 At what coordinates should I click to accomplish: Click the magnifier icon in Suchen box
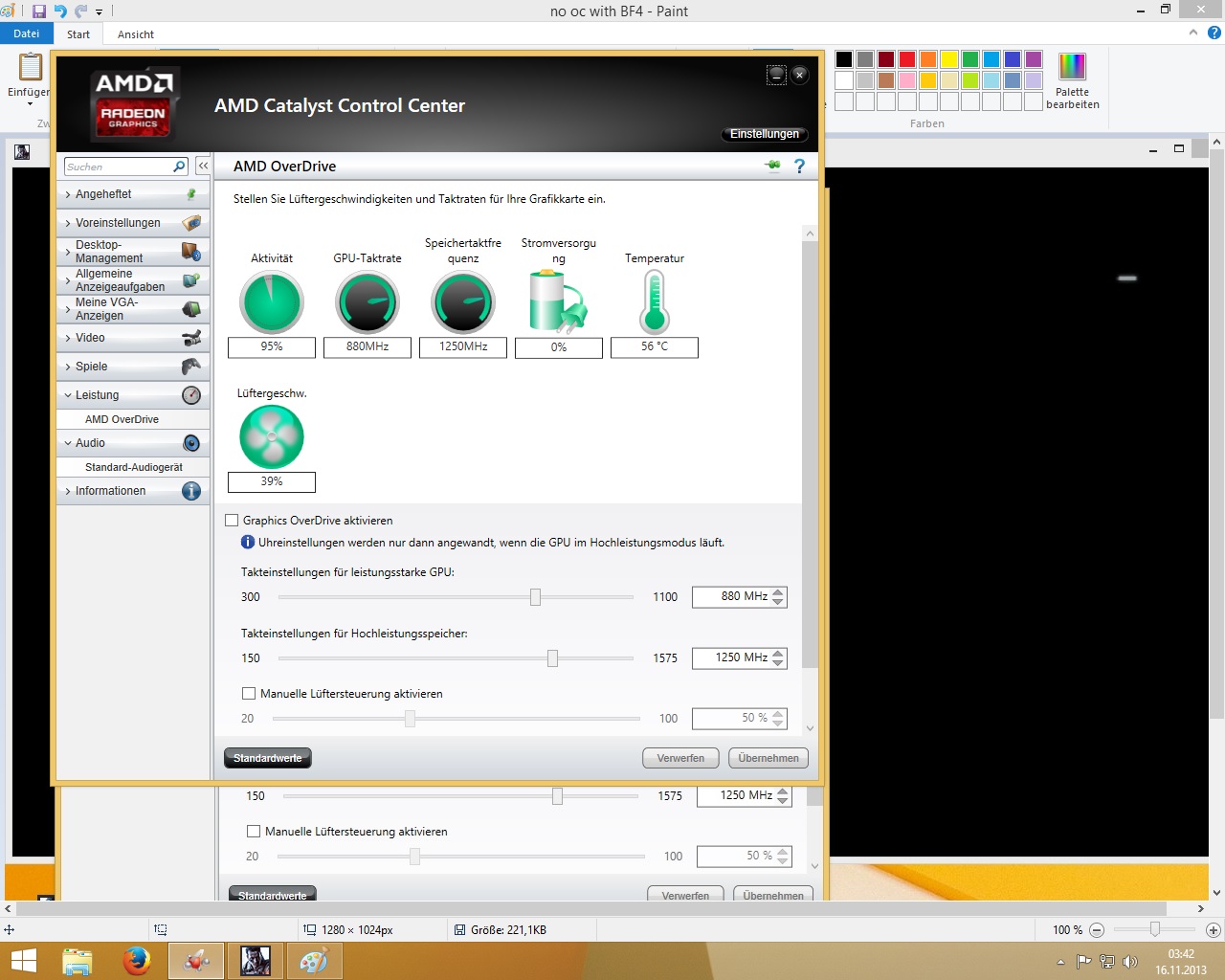(x=179, y=167)
